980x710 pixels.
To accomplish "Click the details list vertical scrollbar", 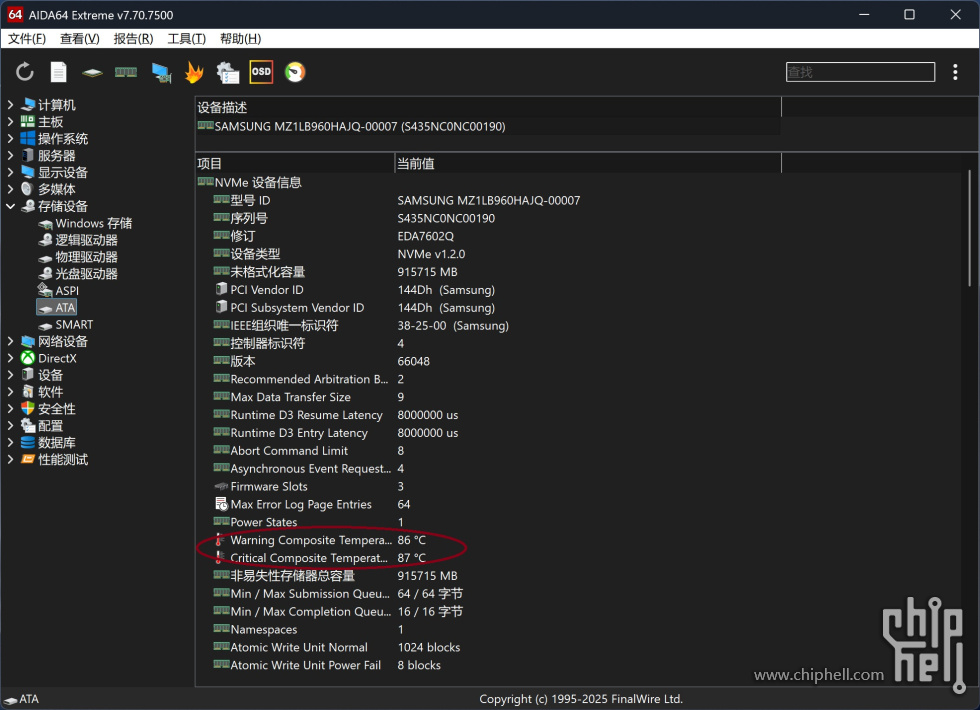I will (x=969, y=228).
